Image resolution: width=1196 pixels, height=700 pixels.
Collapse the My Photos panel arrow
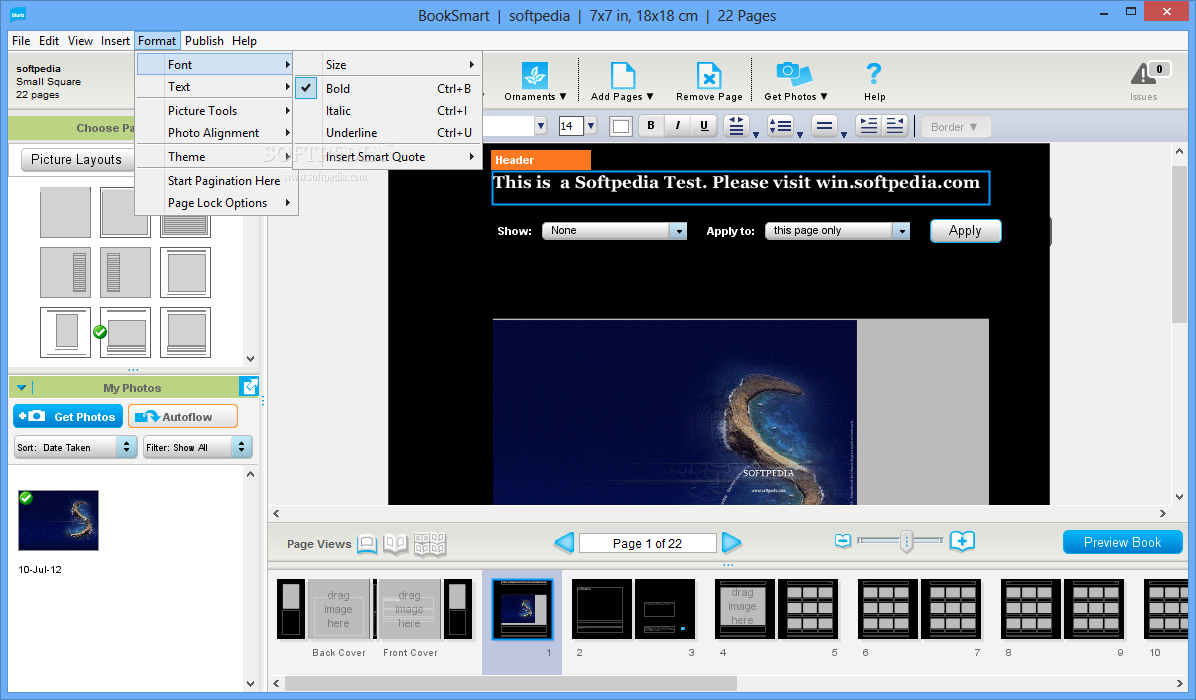pos(21,387)
